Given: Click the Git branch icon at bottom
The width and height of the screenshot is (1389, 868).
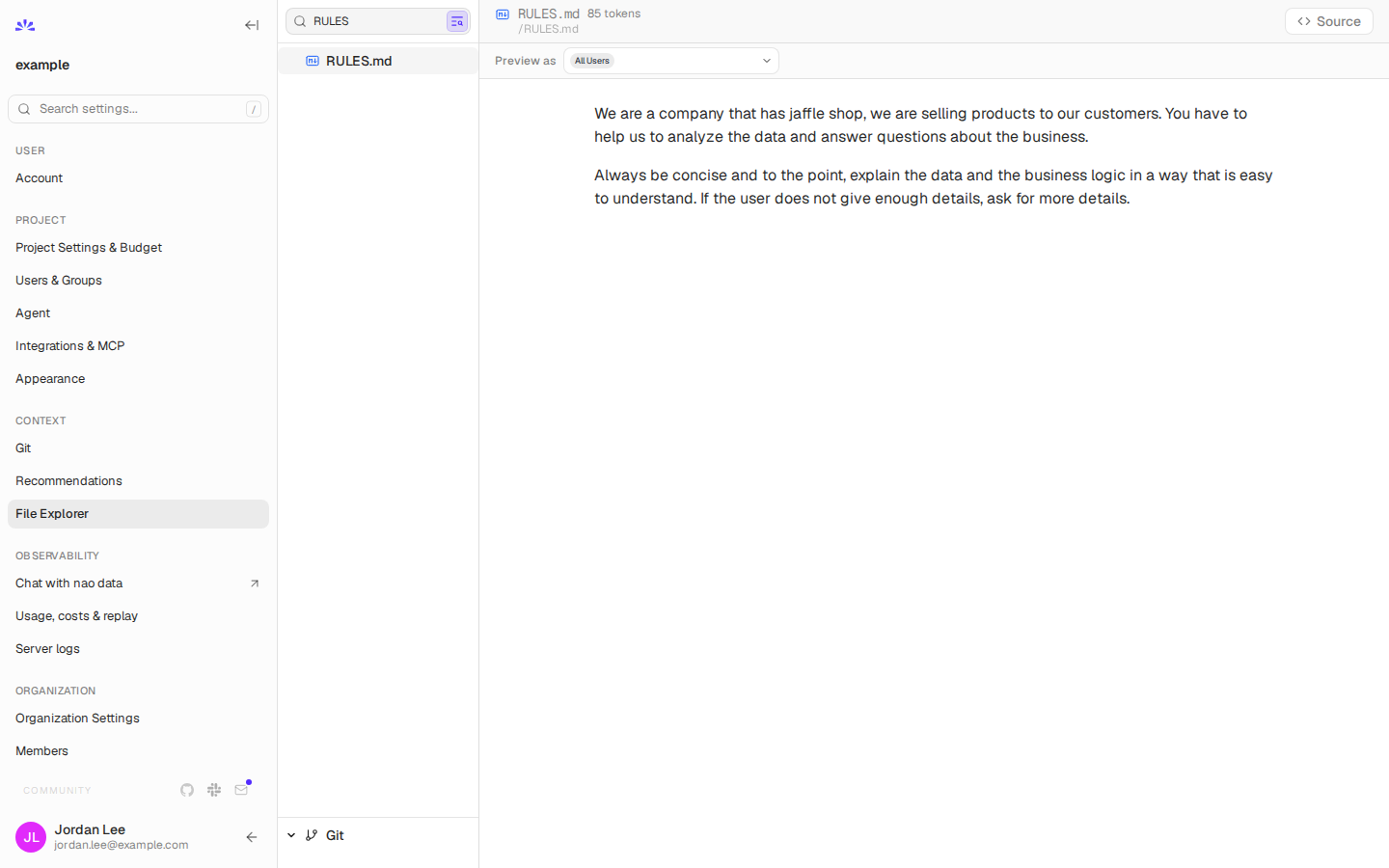Looking at the screenshot, I should pos(312,835).
